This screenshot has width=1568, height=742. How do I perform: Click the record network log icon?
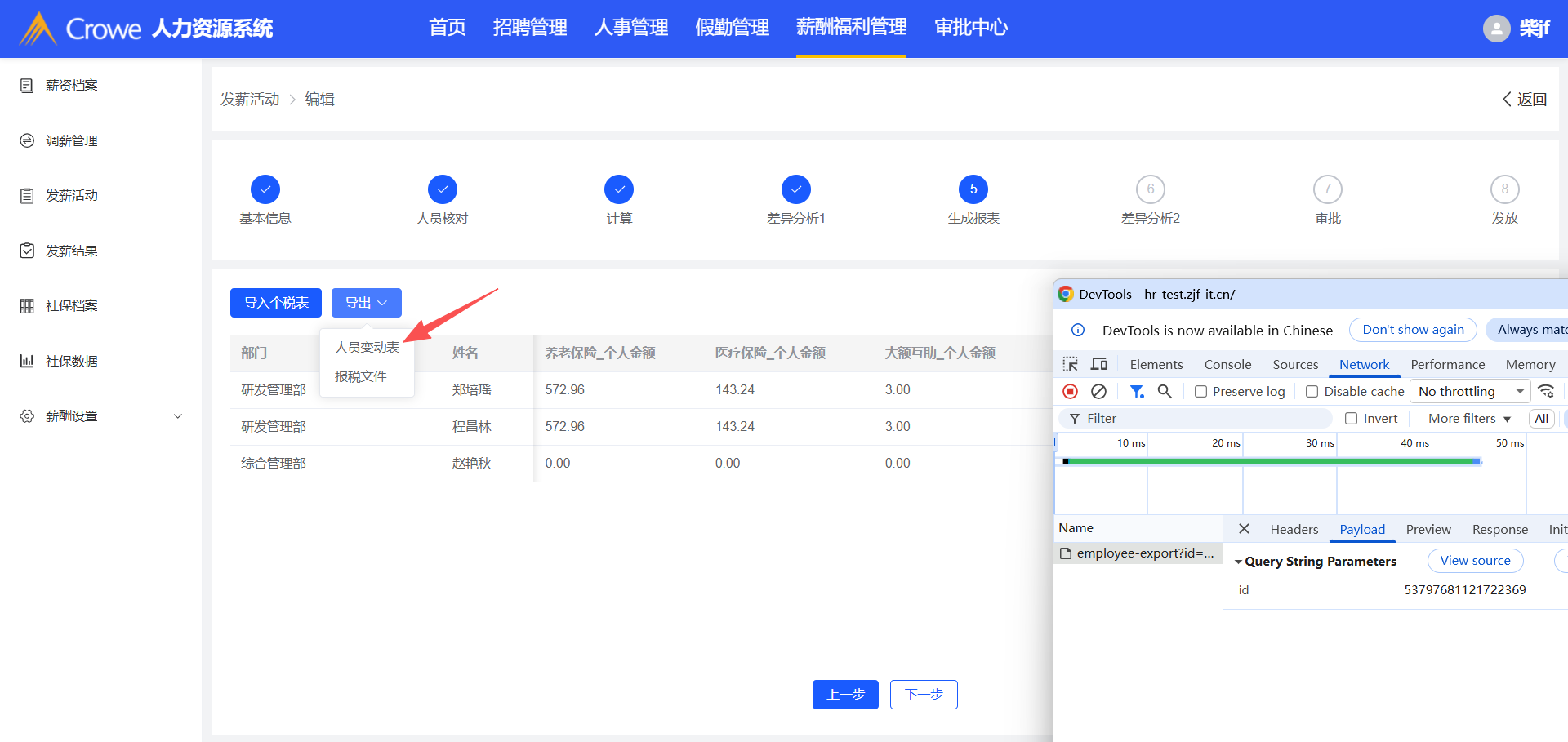click(x=1070, y=392)
